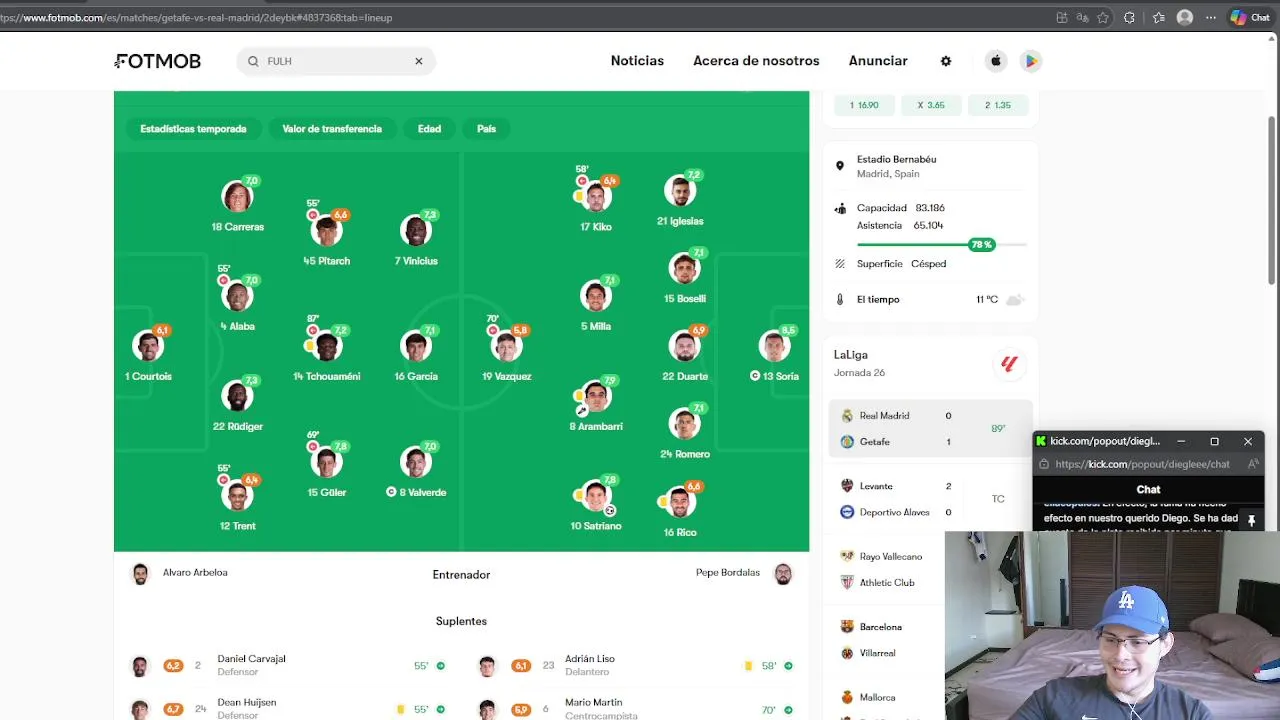The image size is (1280, 720).
Task: Open Arambarri player photo
Action: [x=595, y=396]
